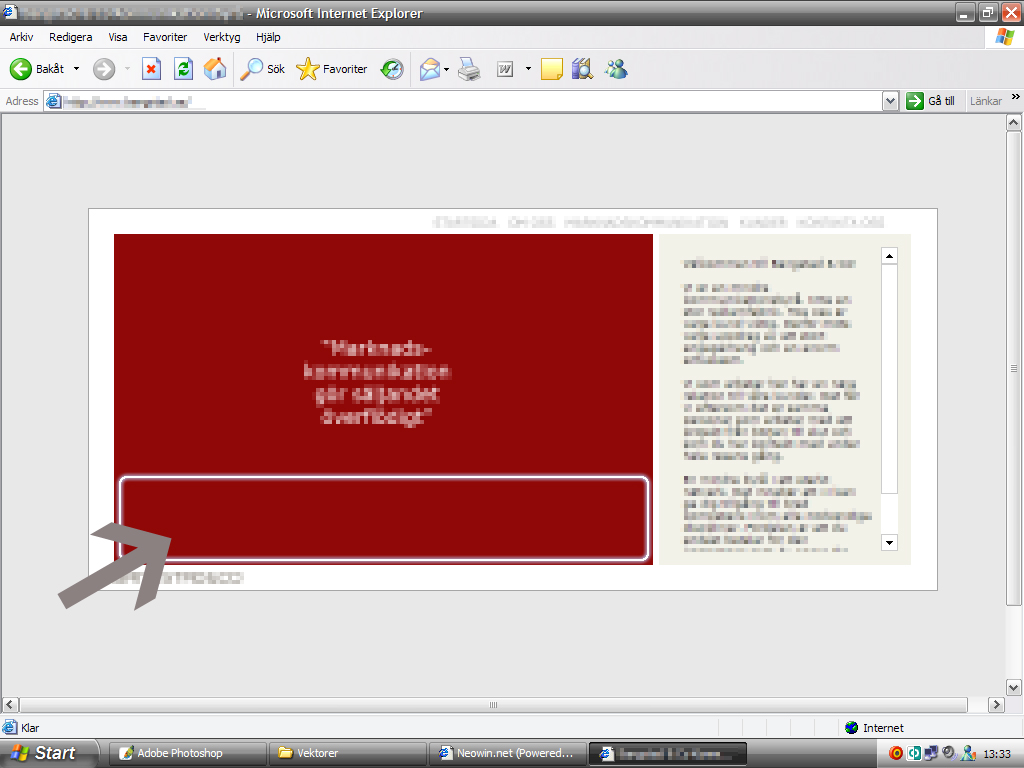Switch to Vektorer folder taskbar button
Viewport: 1024px width, 768px height.
tap(347, 753)
